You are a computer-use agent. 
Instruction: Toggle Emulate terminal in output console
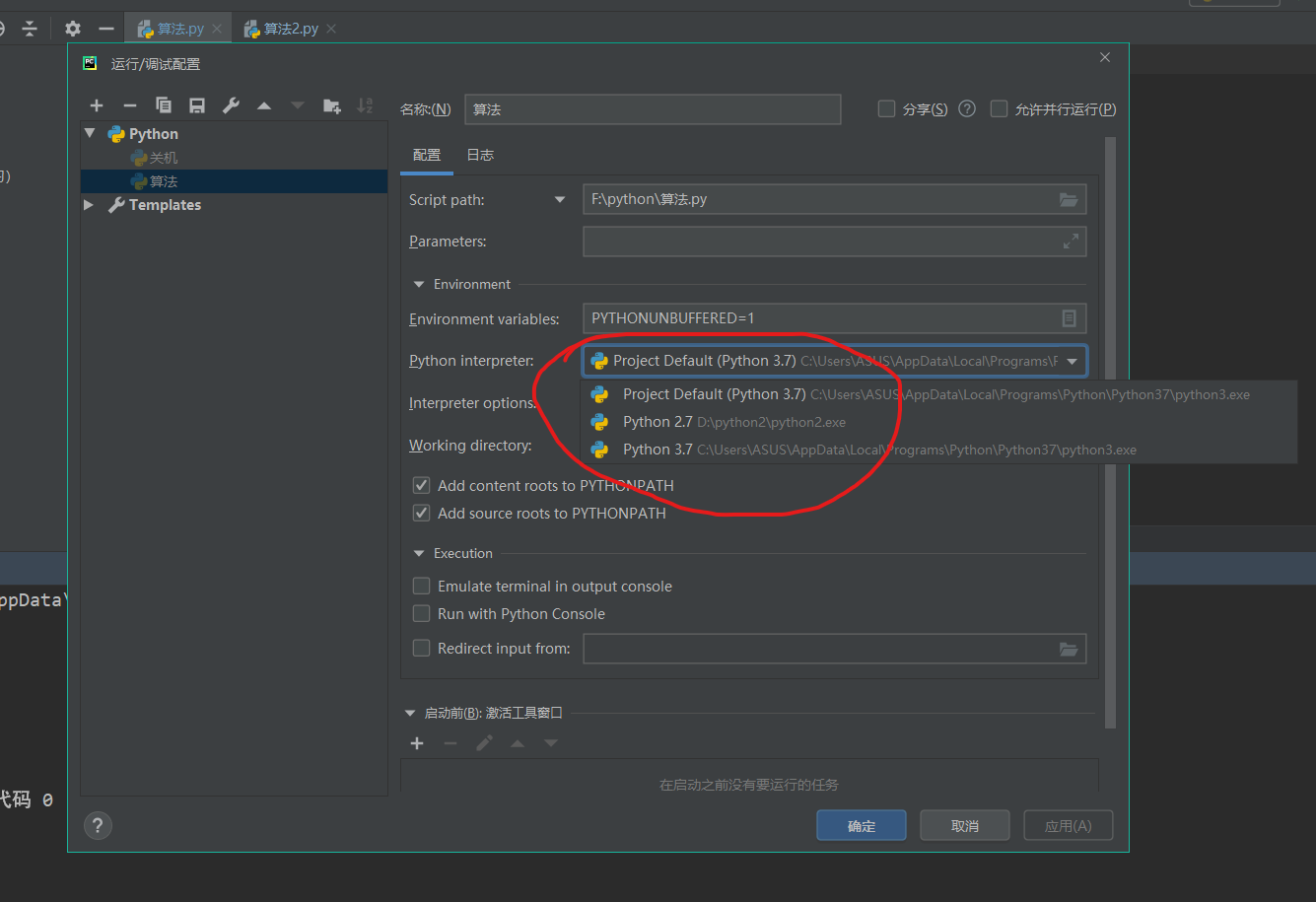[422, 587]
